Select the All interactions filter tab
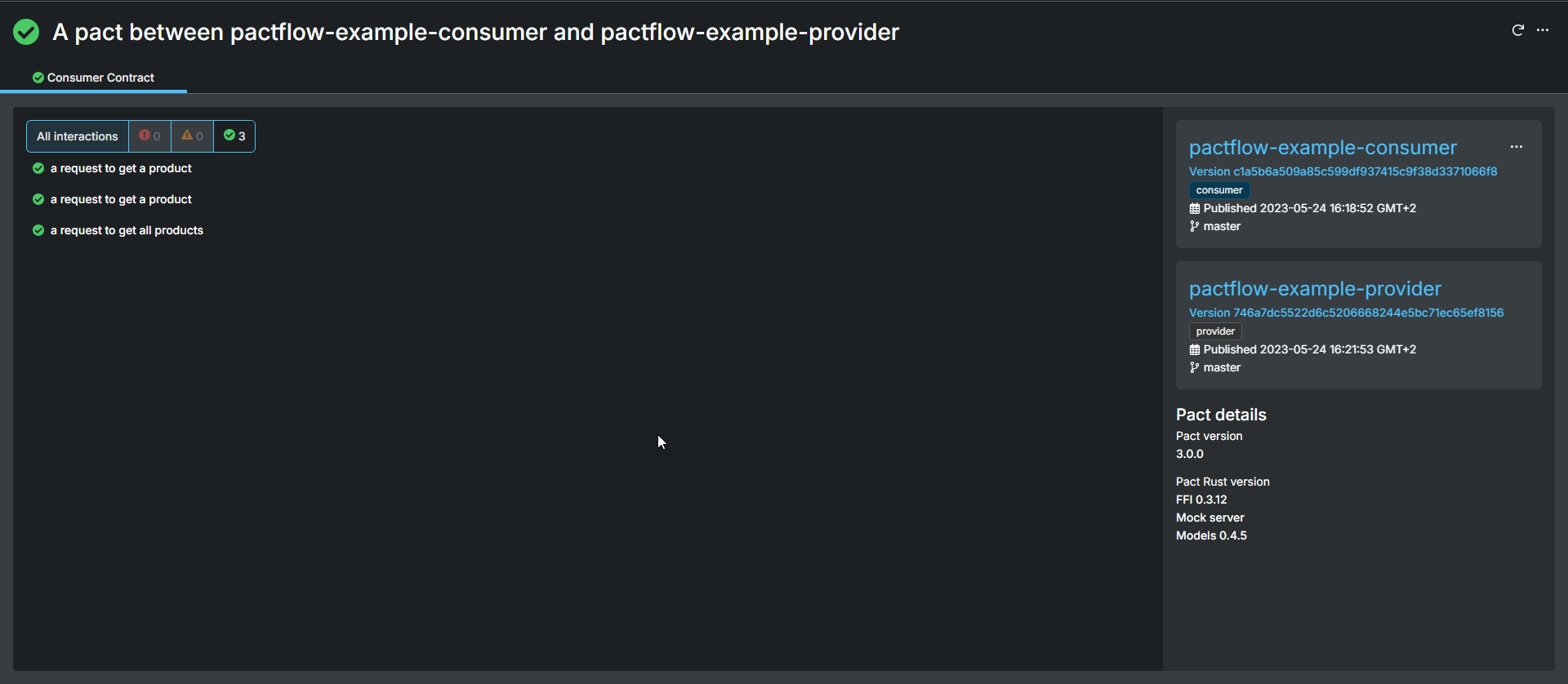 click(x=77, y=135)
